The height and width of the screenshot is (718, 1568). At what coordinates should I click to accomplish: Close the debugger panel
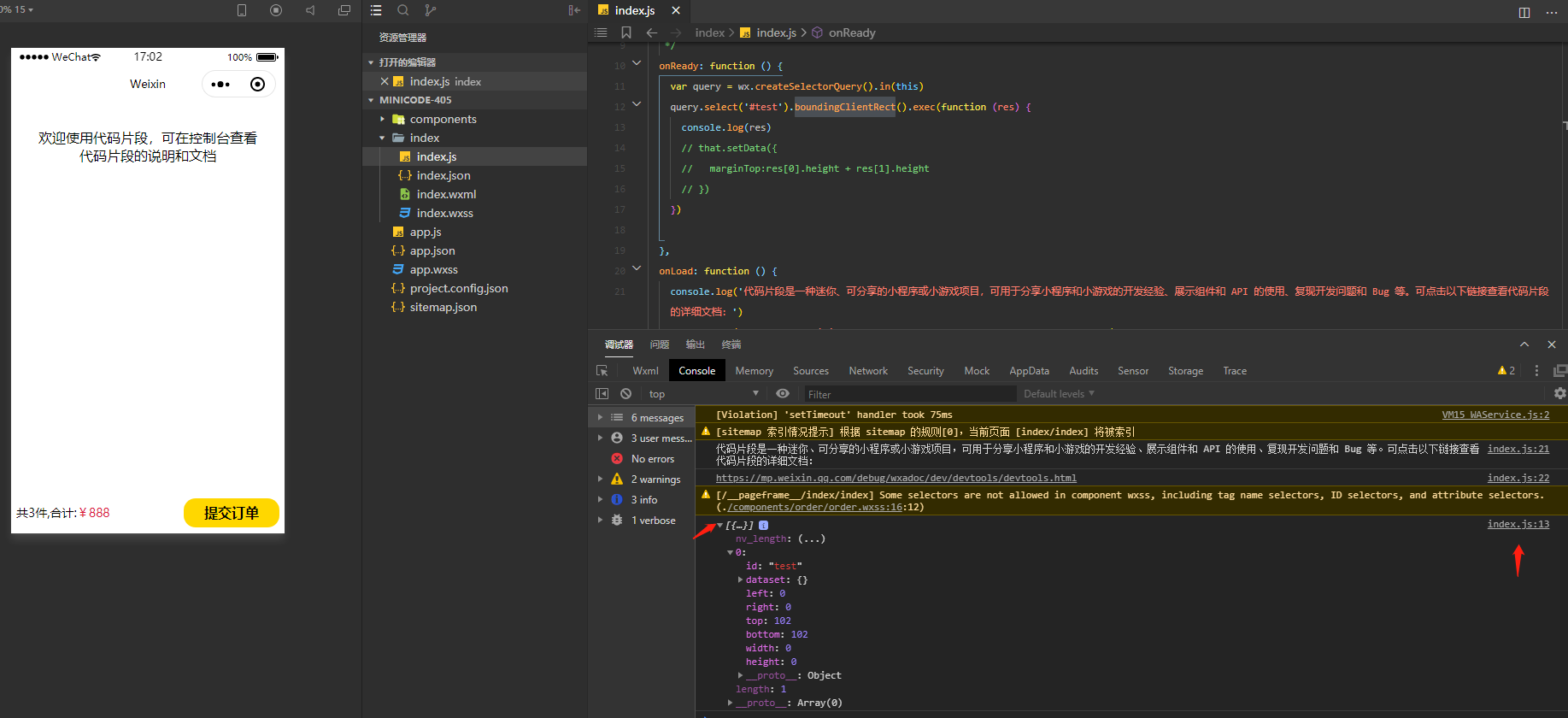point(1552,344)
